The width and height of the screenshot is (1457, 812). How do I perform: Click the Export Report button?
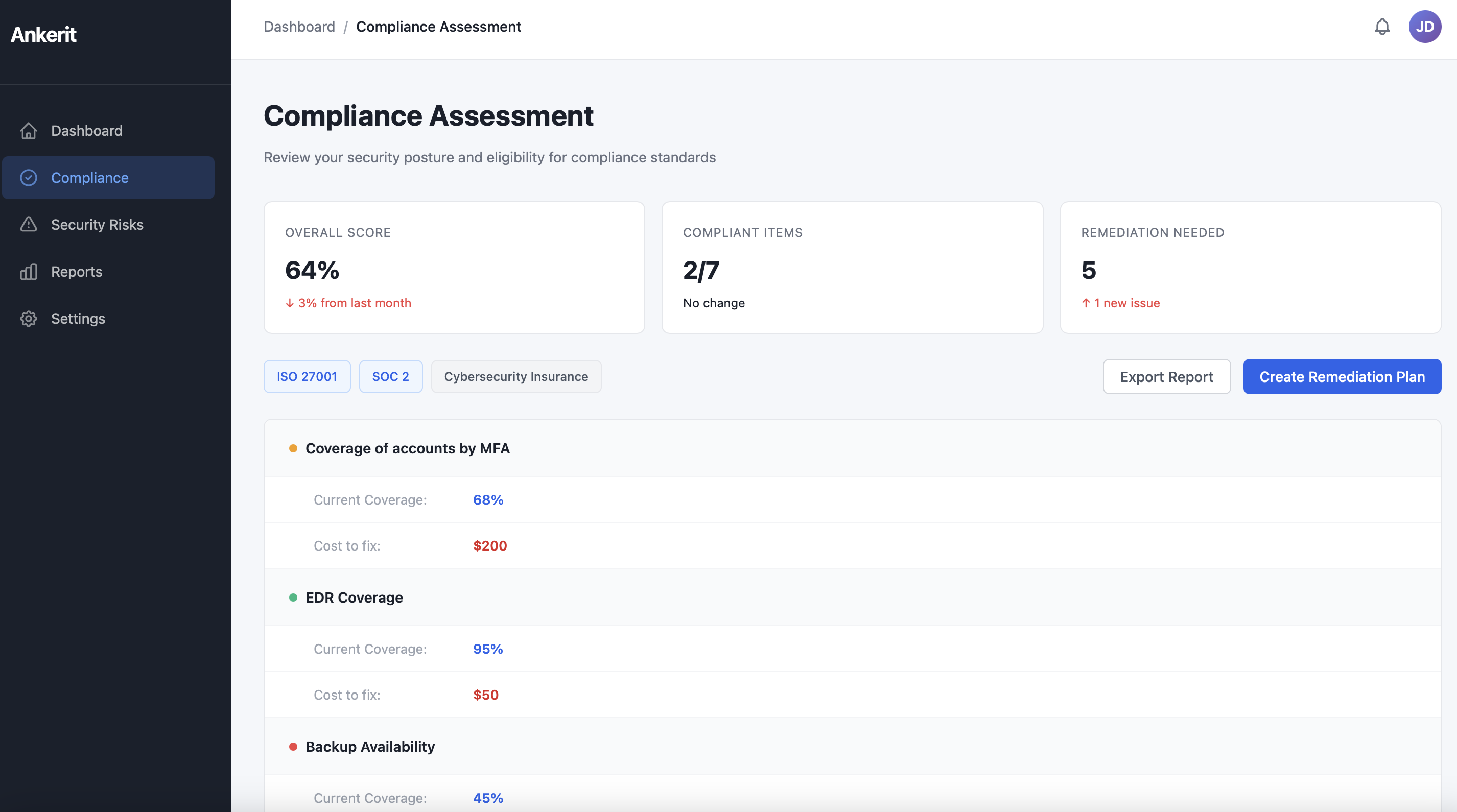[1166, 376]
